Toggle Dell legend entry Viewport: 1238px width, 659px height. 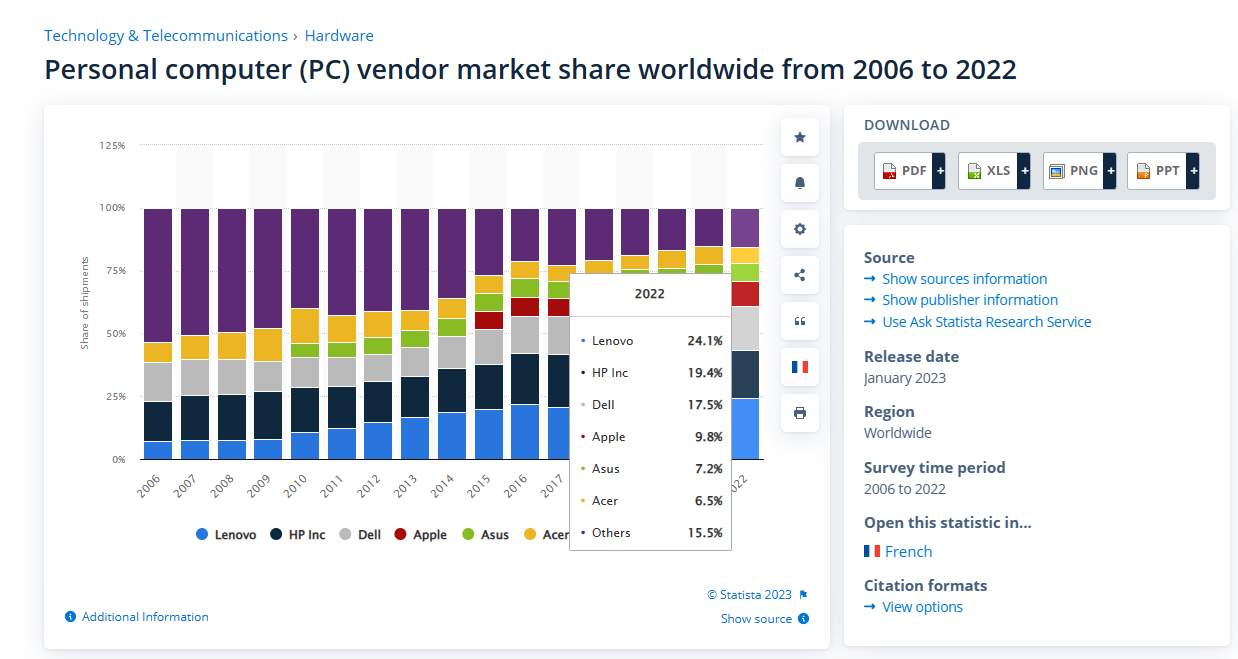click(x=360, y=535)
